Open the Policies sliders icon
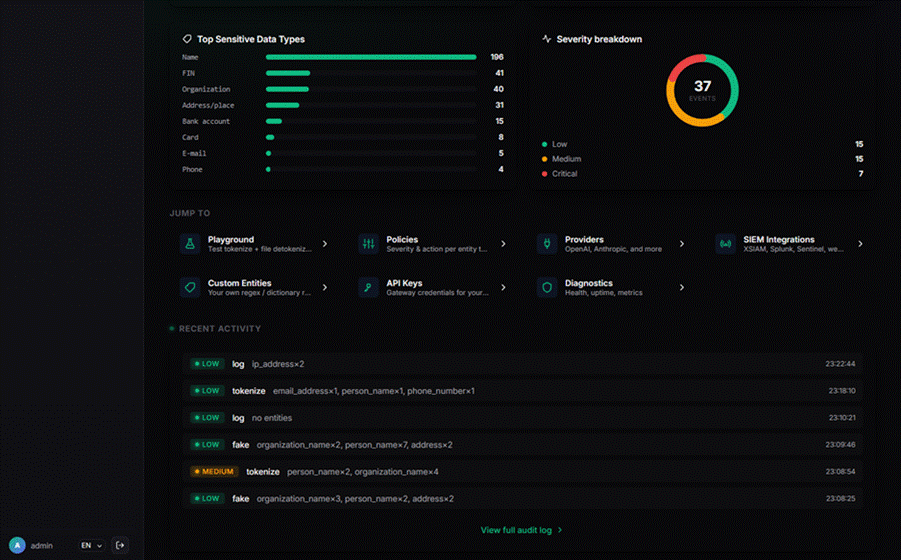This screenshot has height=560, width=901. point(368,244)
